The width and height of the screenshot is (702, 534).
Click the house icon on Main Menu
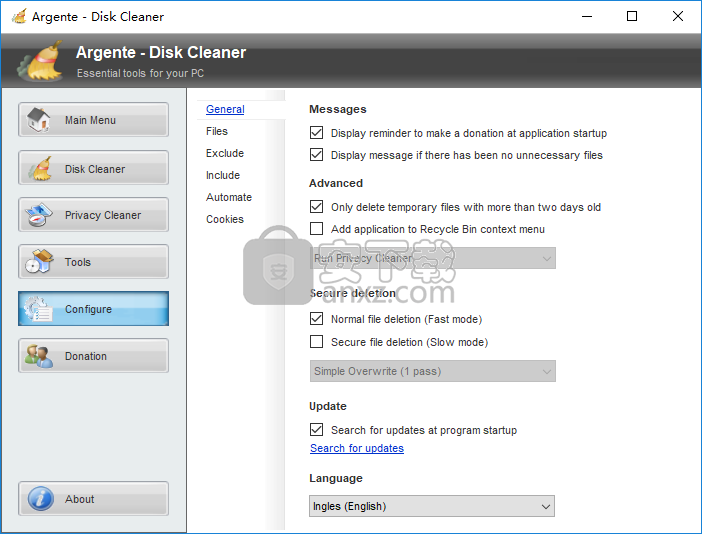(x=39, y=120)
